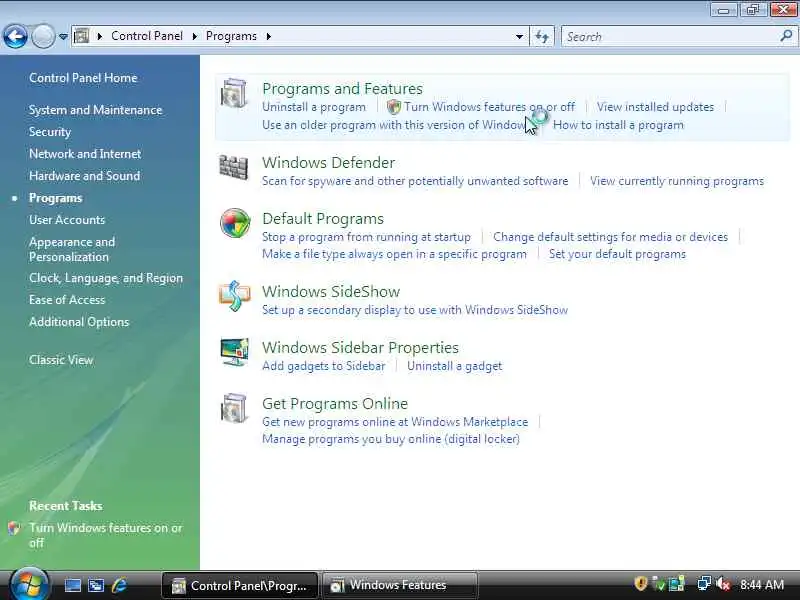
Task: Click View currently running programs
Action: [x=677, y=181]
